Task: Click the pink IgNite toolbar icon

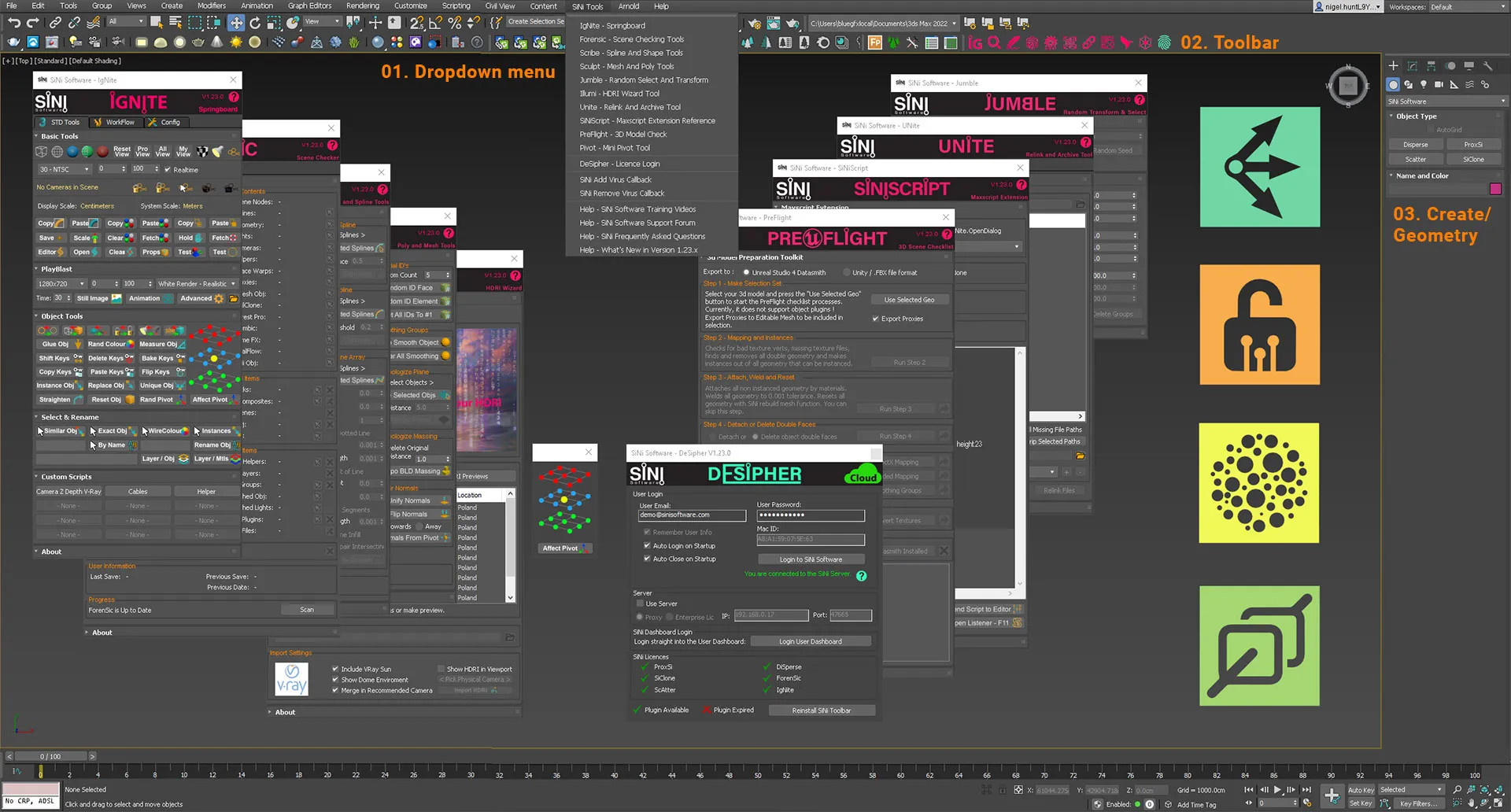Action: (x=975, y=42)
